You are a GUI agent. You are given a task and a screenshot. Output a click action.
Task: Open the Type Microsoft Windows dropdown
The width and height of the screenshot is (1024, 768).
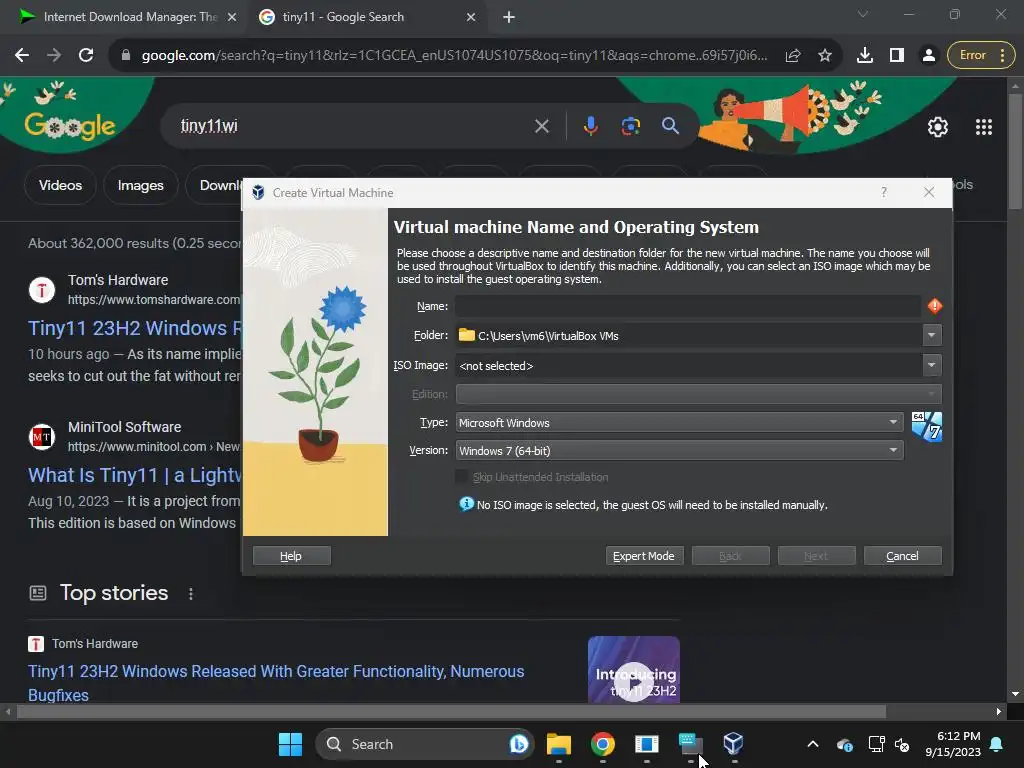tap(679, 423)
